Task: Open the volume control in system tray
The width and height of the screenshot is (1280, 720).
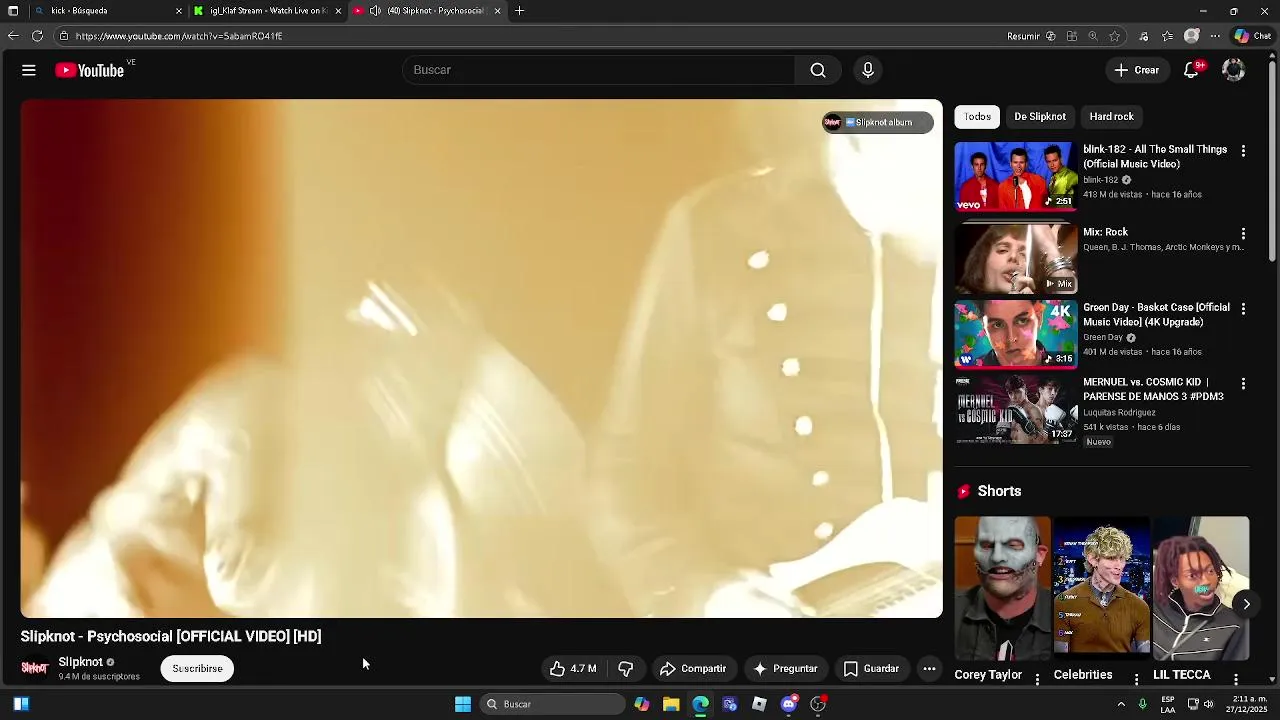Action: tap(1209, 704)
